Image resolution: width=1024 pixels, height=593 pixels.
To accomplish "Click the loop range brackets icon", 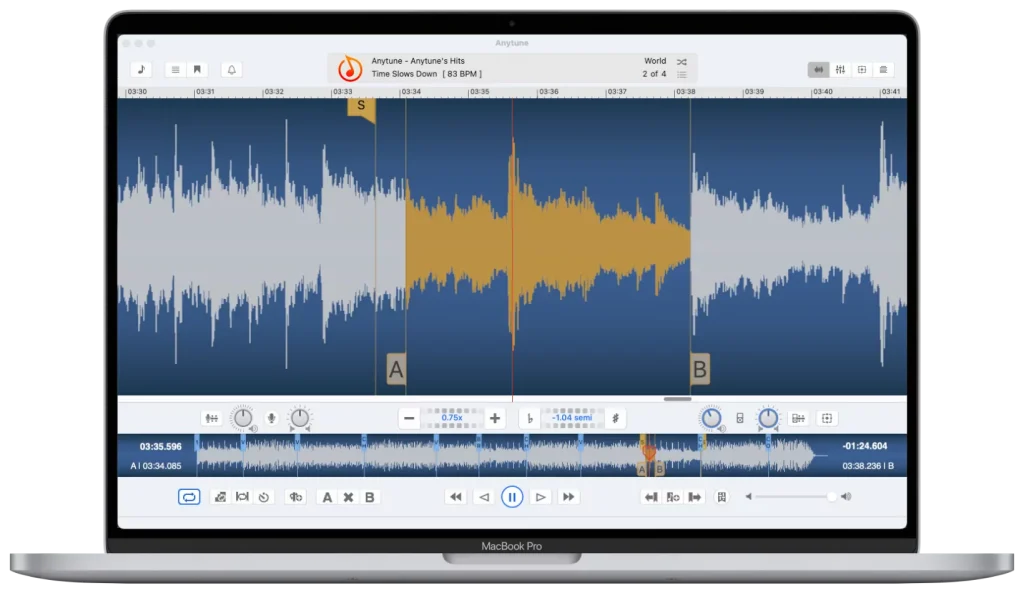I will [x=242, y=497].
